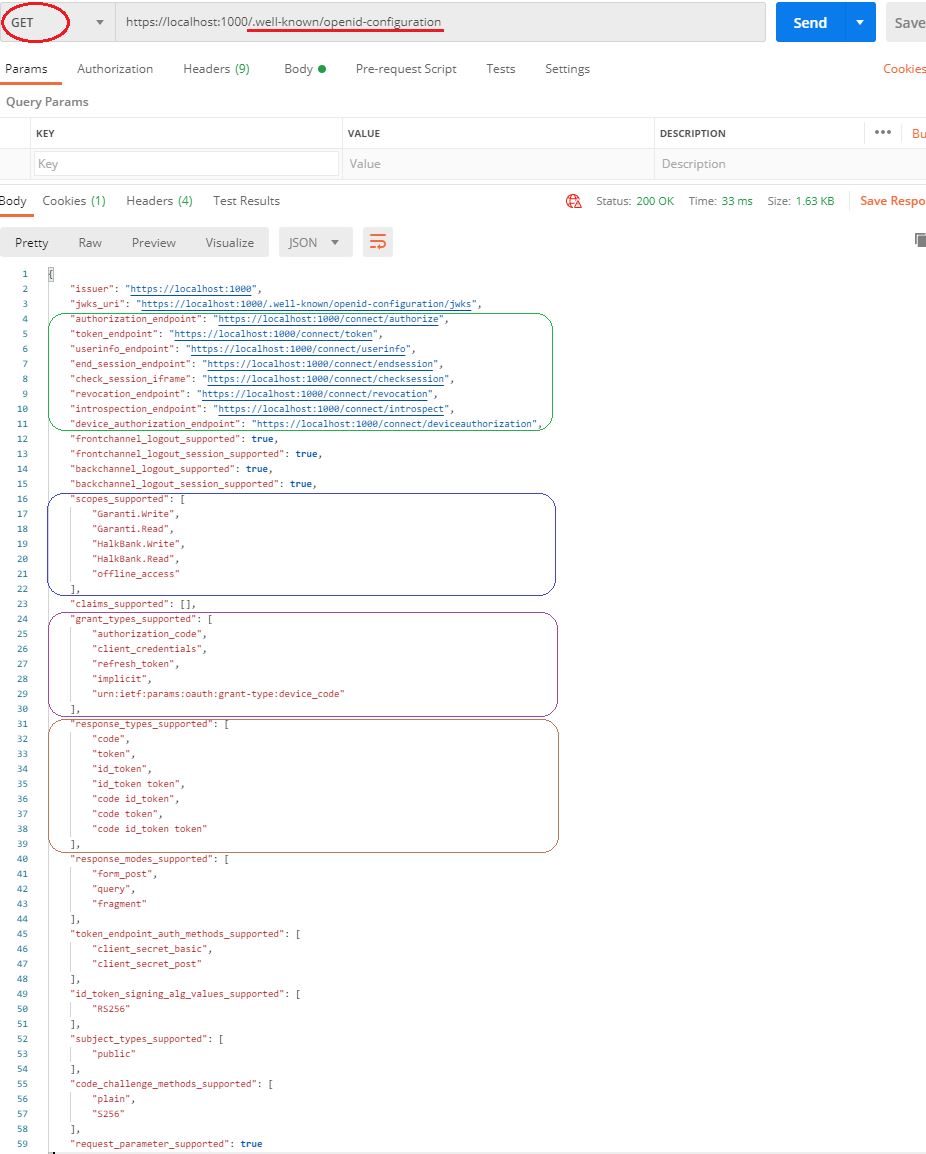Click the Save Response button
This screenshot has width=926, height=1154.
(x=892, y=201)
